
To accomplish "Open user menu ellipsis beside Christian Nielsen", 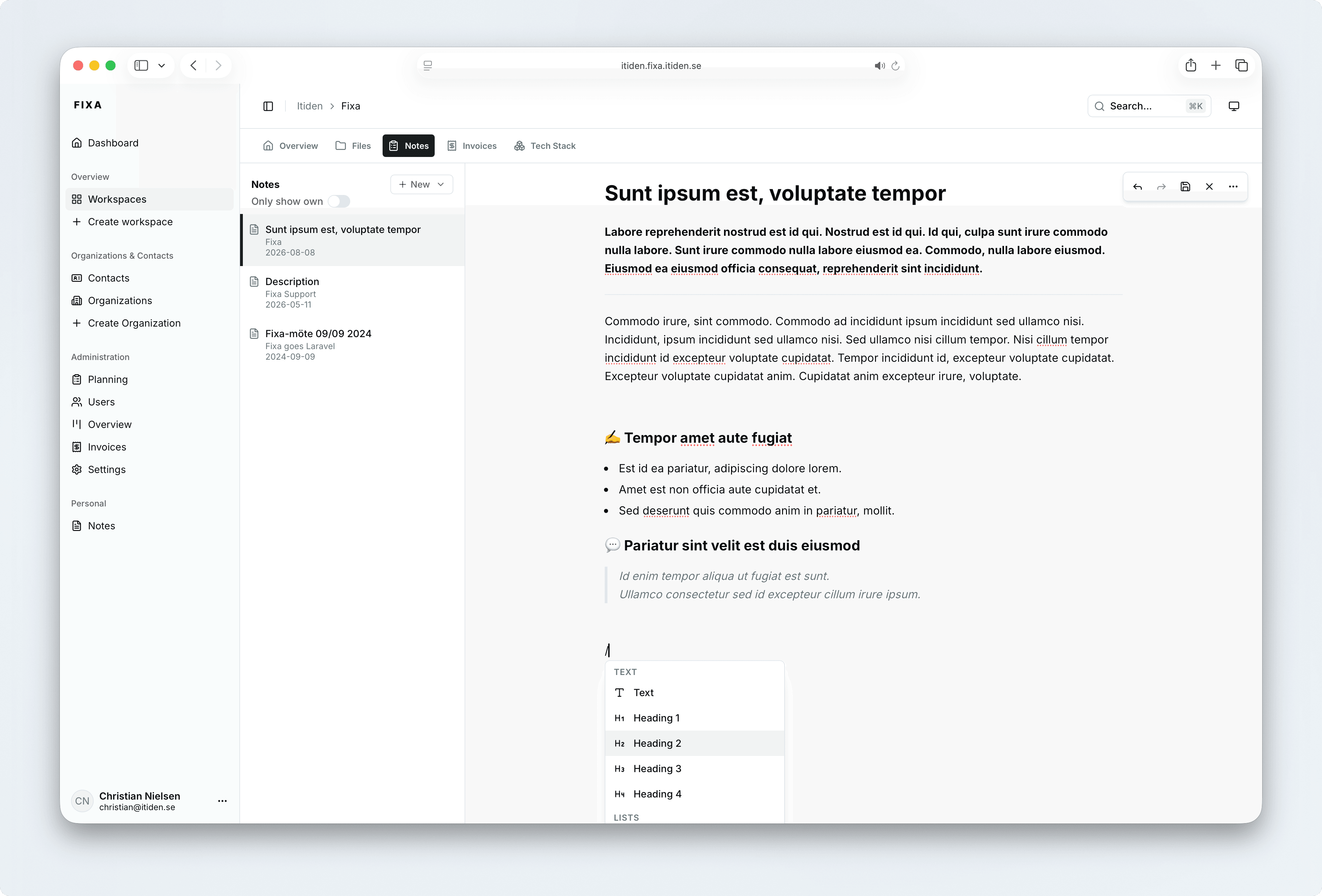I will coord(222,801).
